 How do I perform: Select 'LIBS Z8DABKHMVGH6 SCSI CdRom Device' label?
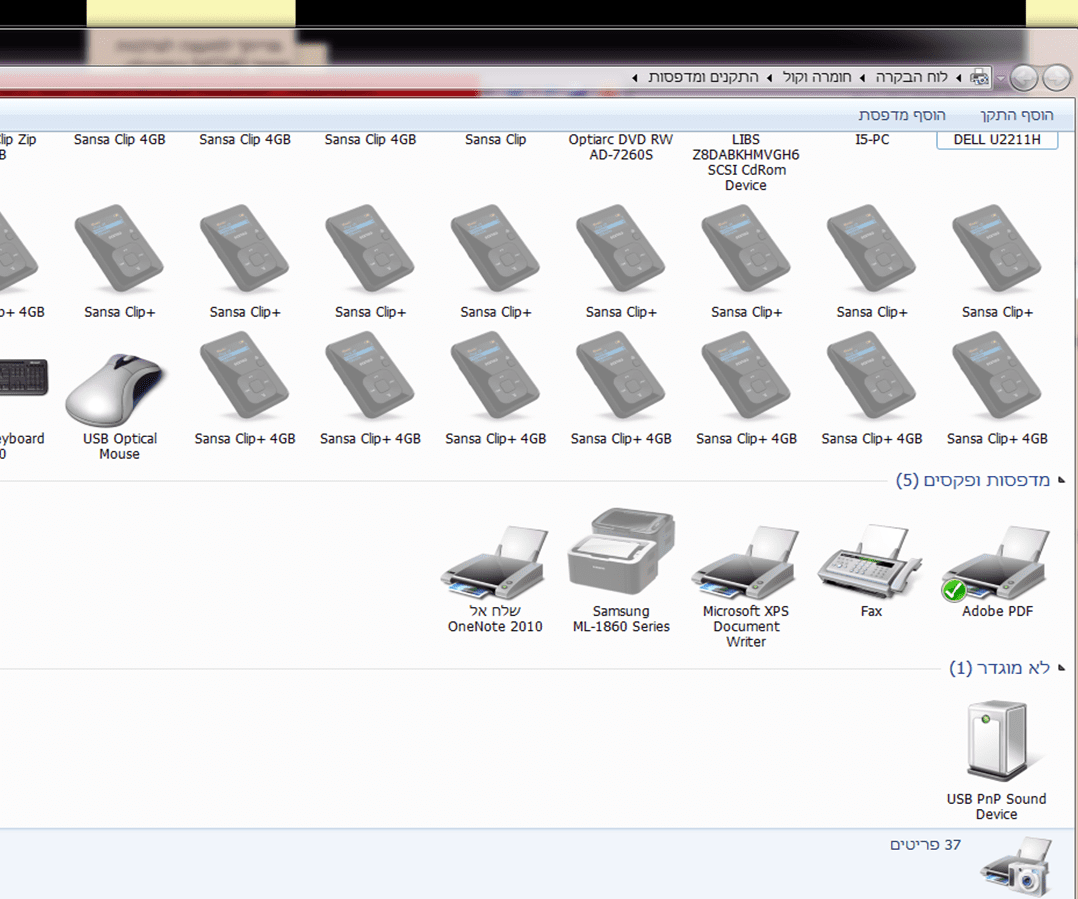pos(746,162)
